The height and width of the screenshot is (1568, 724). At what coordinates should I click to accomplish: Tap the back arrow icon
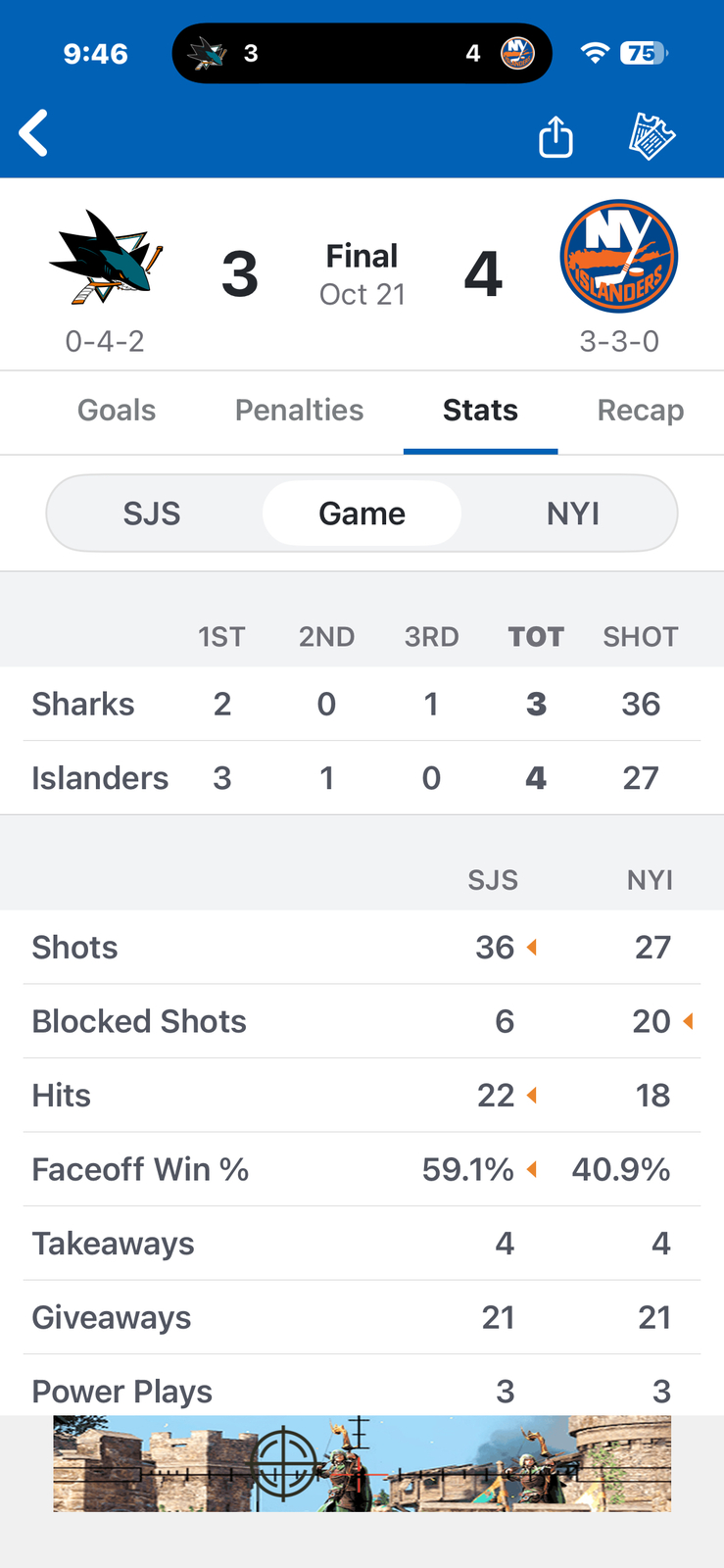point(34,133)
